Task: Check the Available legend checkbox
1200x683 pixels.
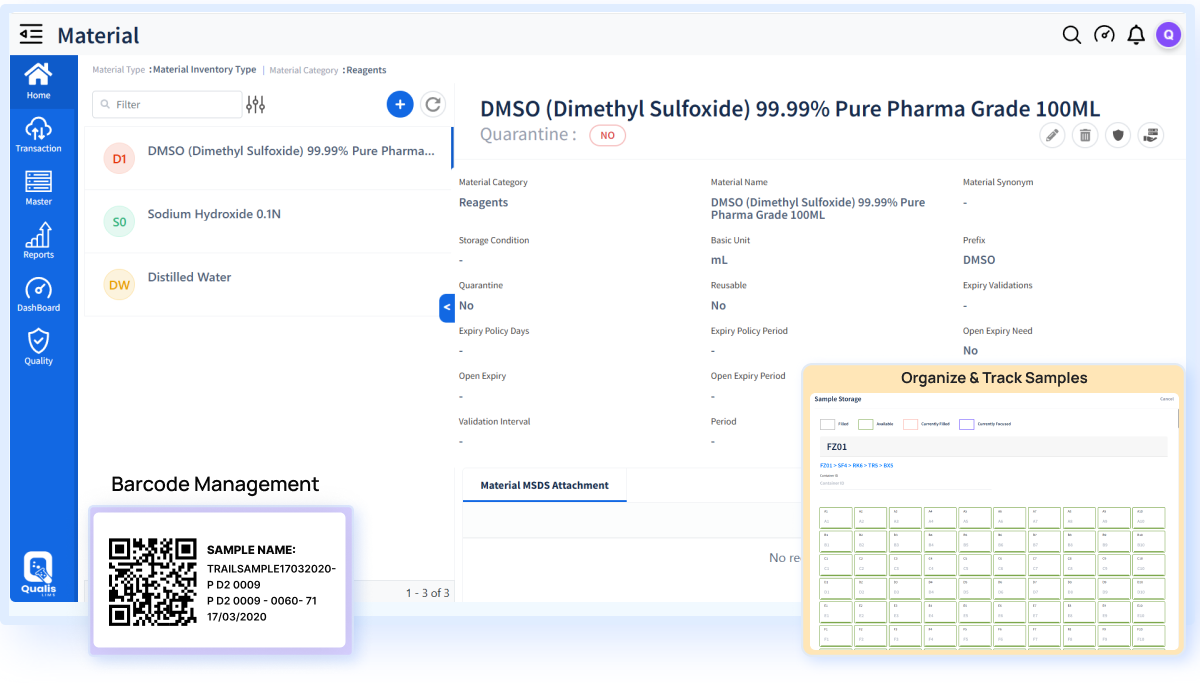Action: (864, 423)
